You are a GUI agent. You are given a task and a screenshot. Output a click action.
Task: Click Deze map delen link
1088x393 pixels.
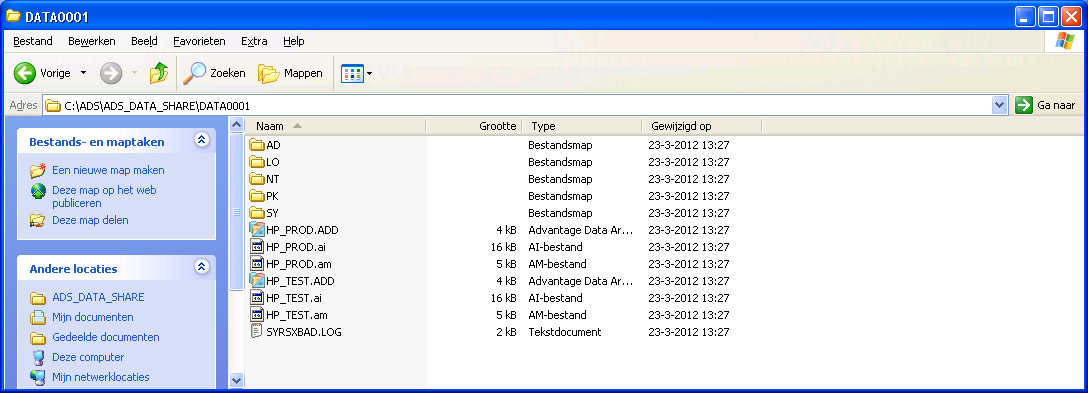point(90,220)
